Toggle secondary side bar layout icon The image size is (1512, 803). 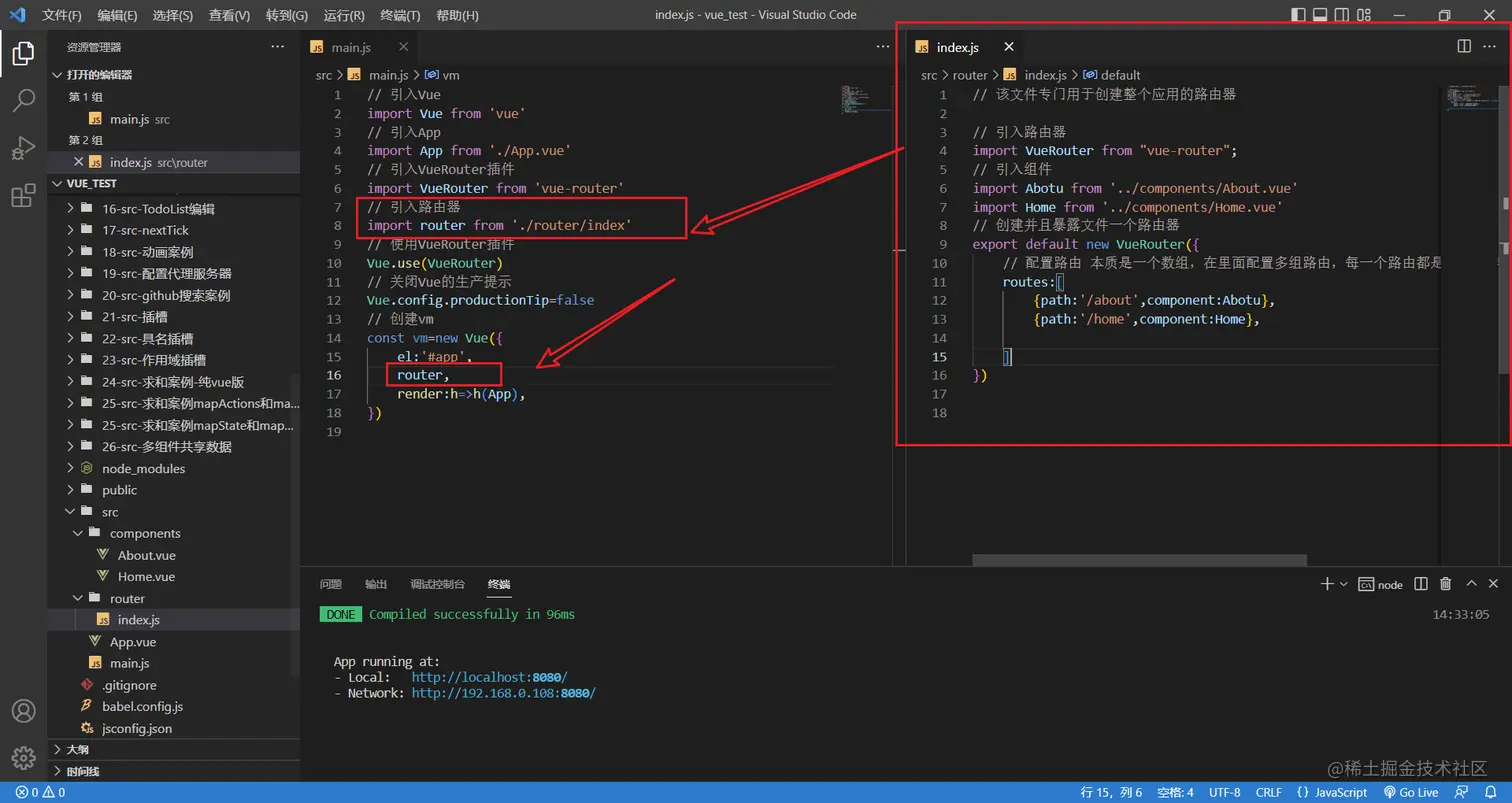click(1342, 15)
